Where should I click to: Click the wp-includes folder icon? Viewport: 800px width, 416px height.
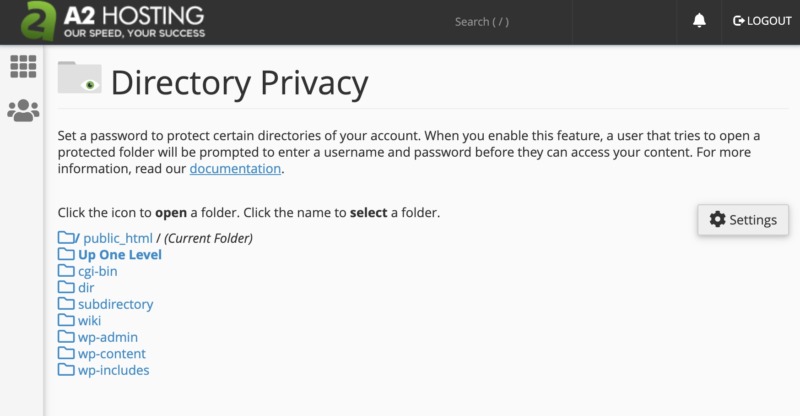[66, 370]
